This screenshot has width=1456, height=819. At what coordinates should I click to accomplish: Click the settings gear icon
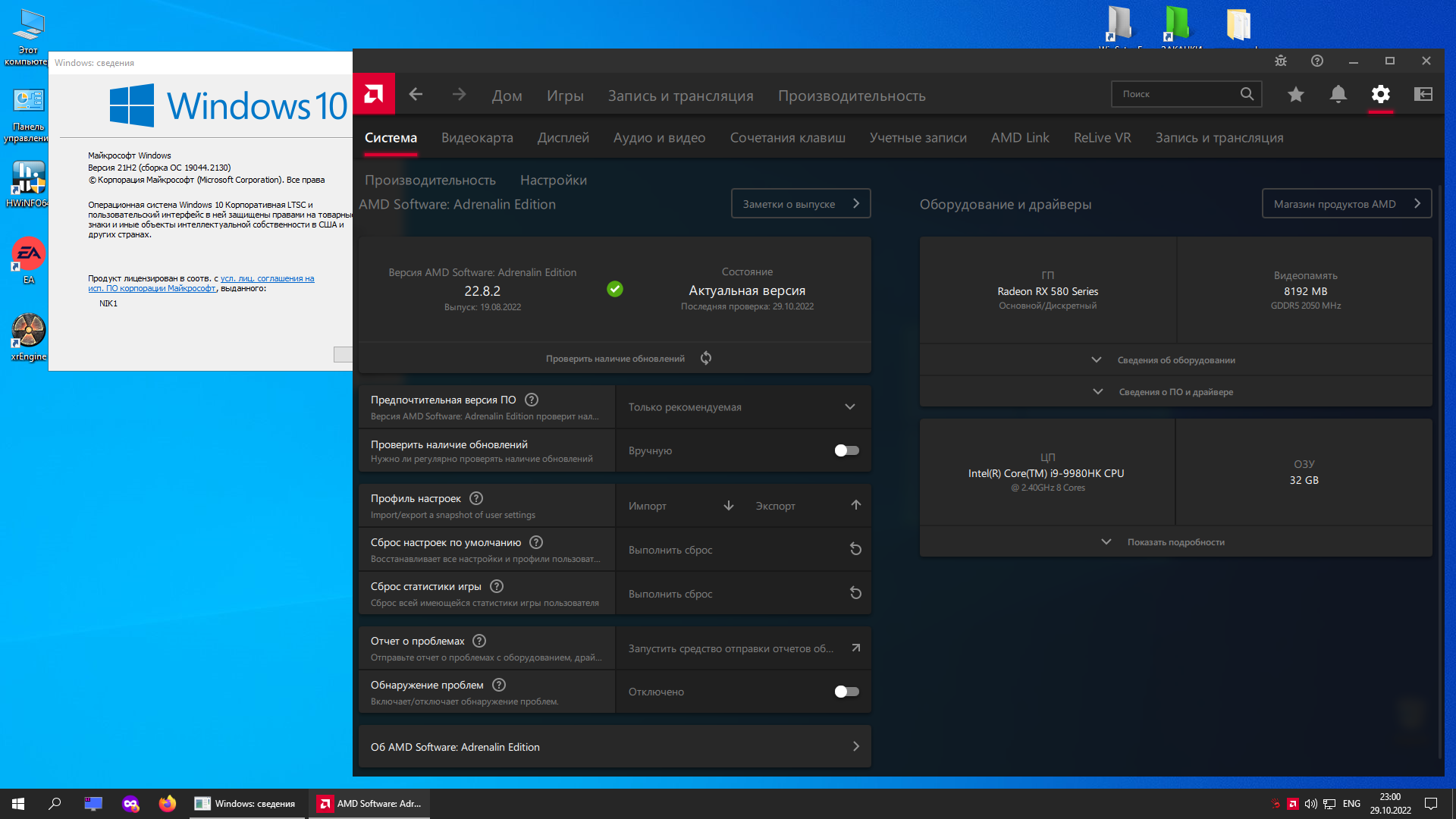[x=1380, y=94]
